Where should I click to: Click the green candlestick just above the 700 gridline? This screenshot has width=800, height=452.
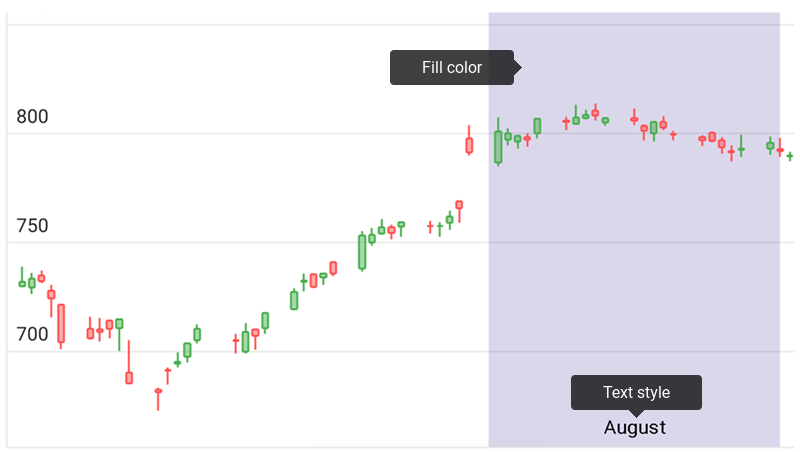point(245,341)
